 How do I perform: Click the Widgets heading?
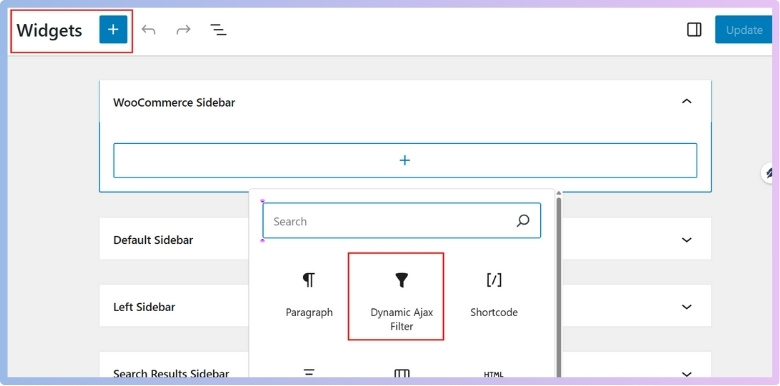[49, 30]
